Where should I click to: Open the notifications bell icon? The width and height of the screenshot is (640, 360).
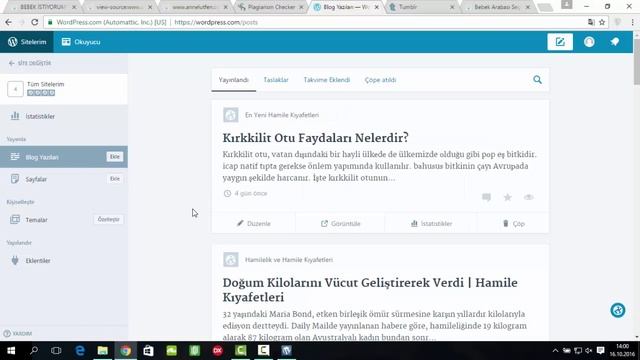[615, 42]
